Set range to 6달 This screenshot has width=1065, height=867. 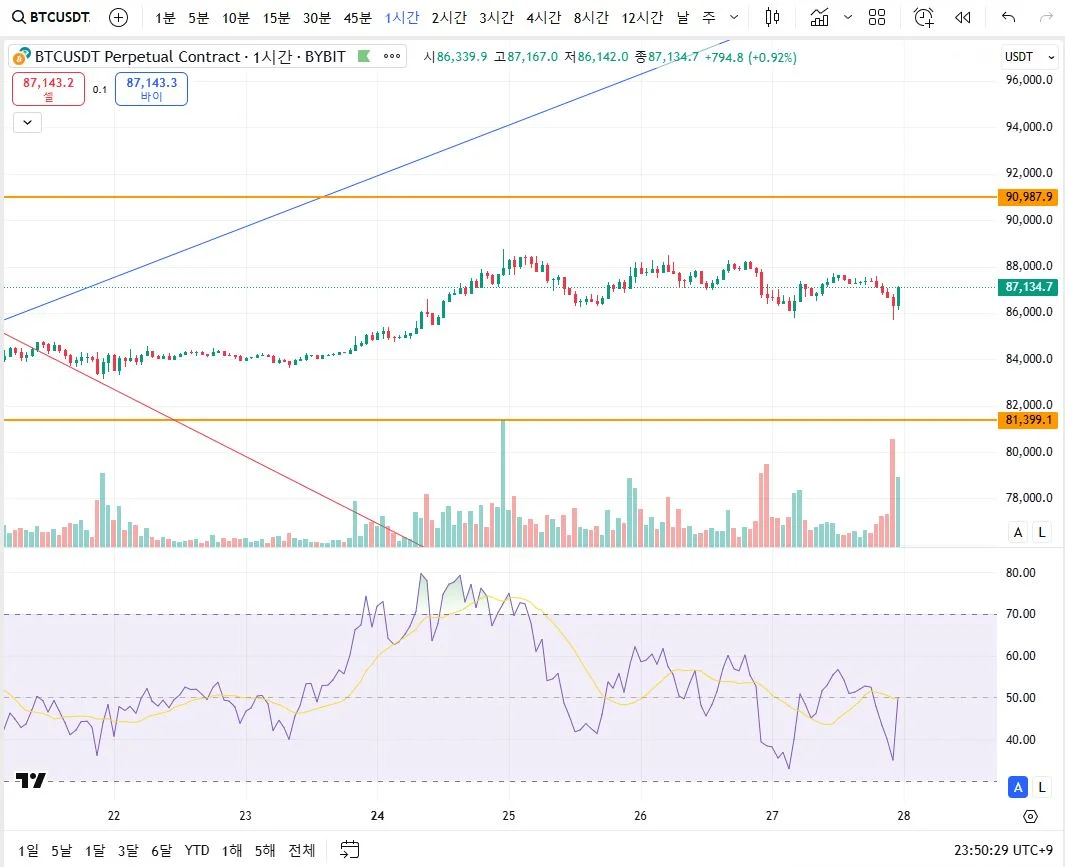point(162,851)
